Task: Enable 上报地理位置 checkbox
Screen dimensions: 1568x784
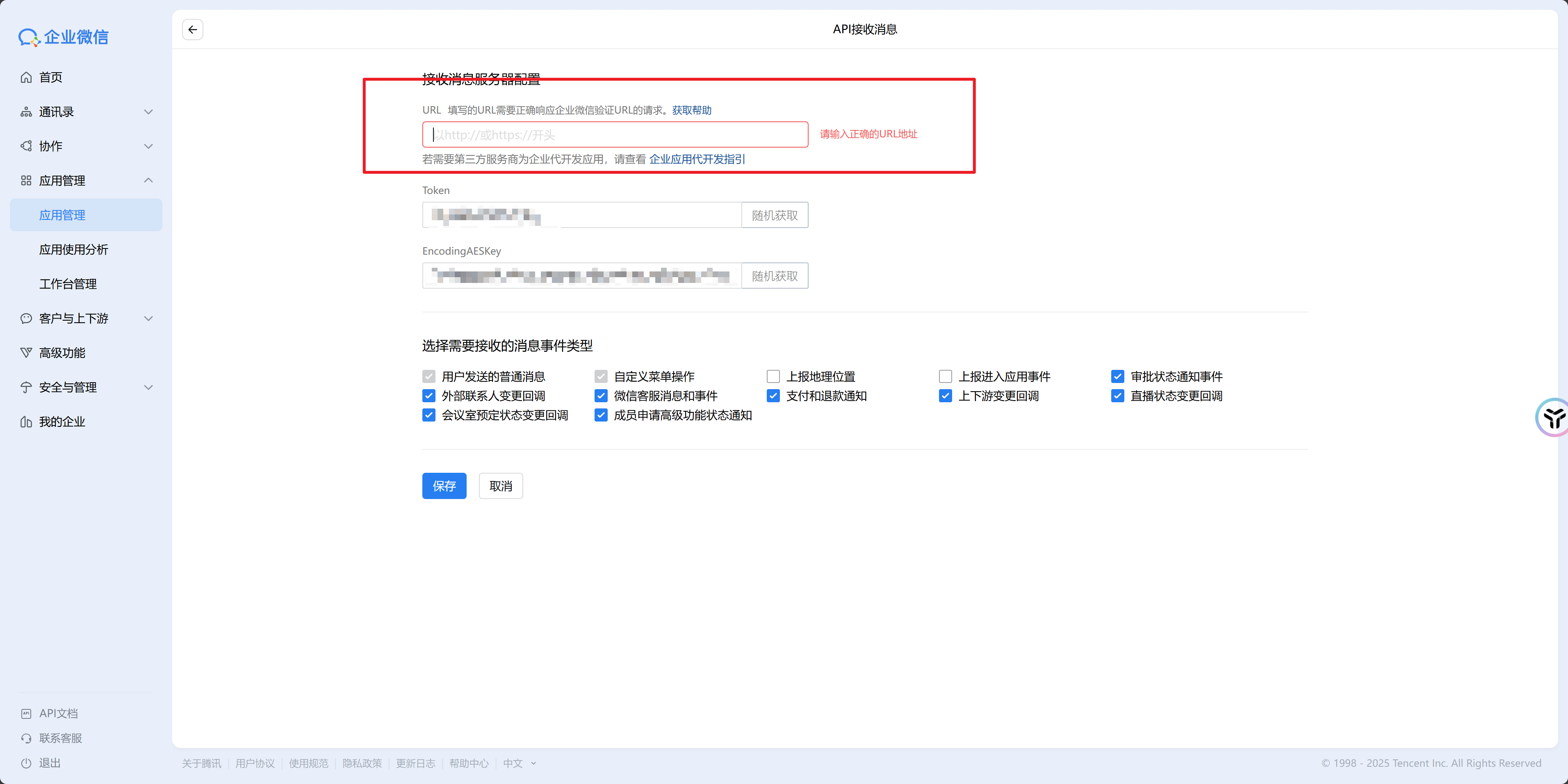Action: [x=773, y=376]
